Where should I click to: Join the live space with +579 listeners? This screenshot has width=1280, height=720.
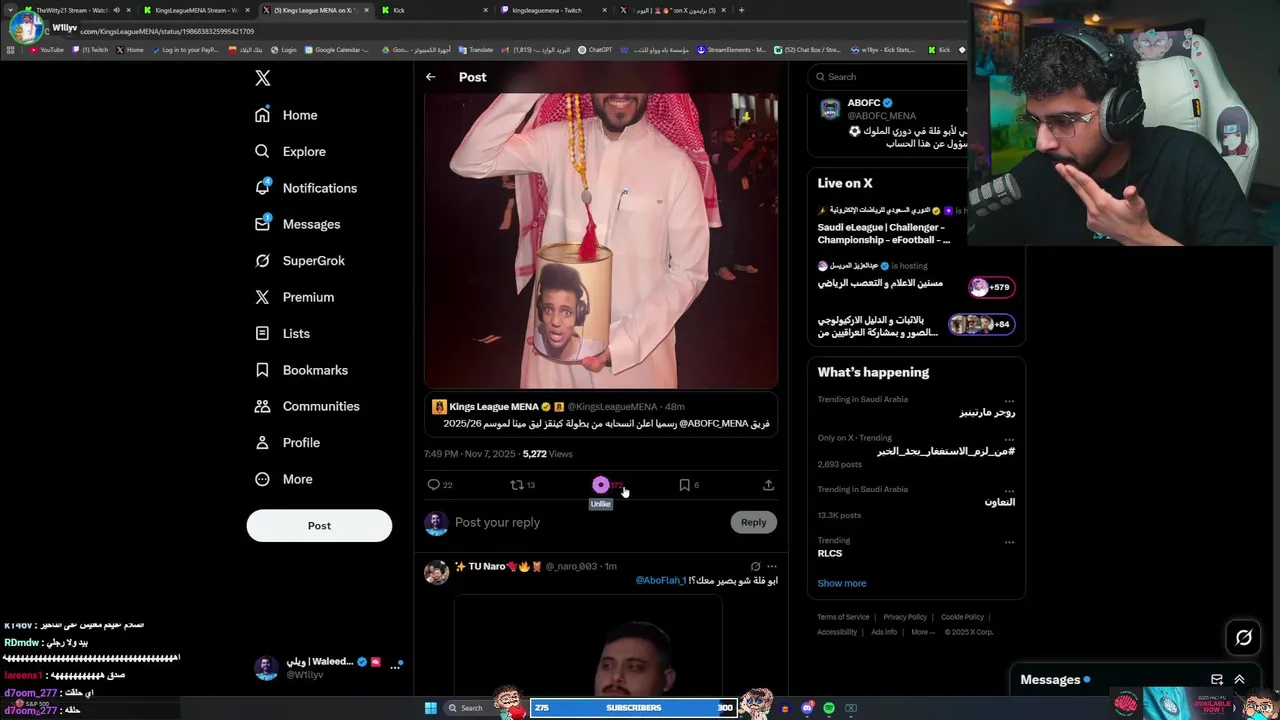click(x=991, y=287)
